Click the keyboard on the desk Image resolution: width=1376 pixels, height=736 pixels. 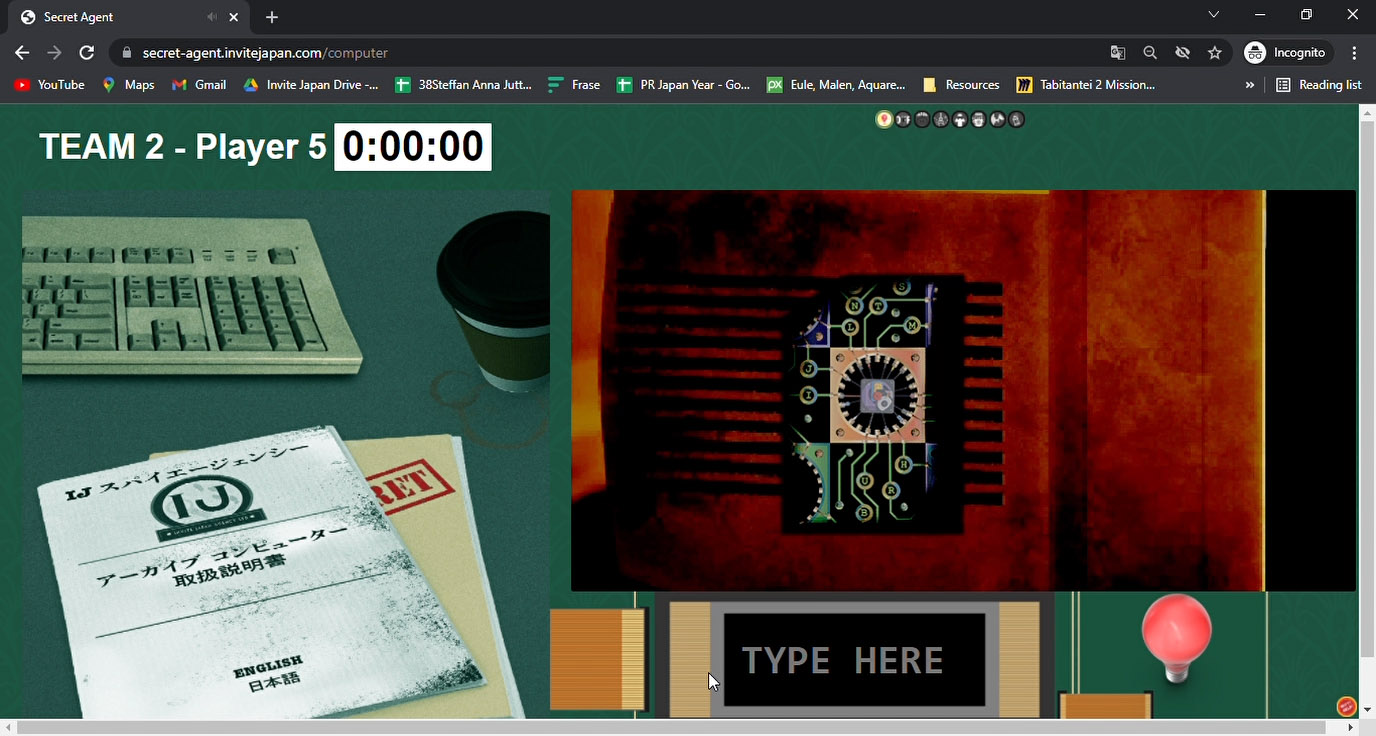coord(190,300)
